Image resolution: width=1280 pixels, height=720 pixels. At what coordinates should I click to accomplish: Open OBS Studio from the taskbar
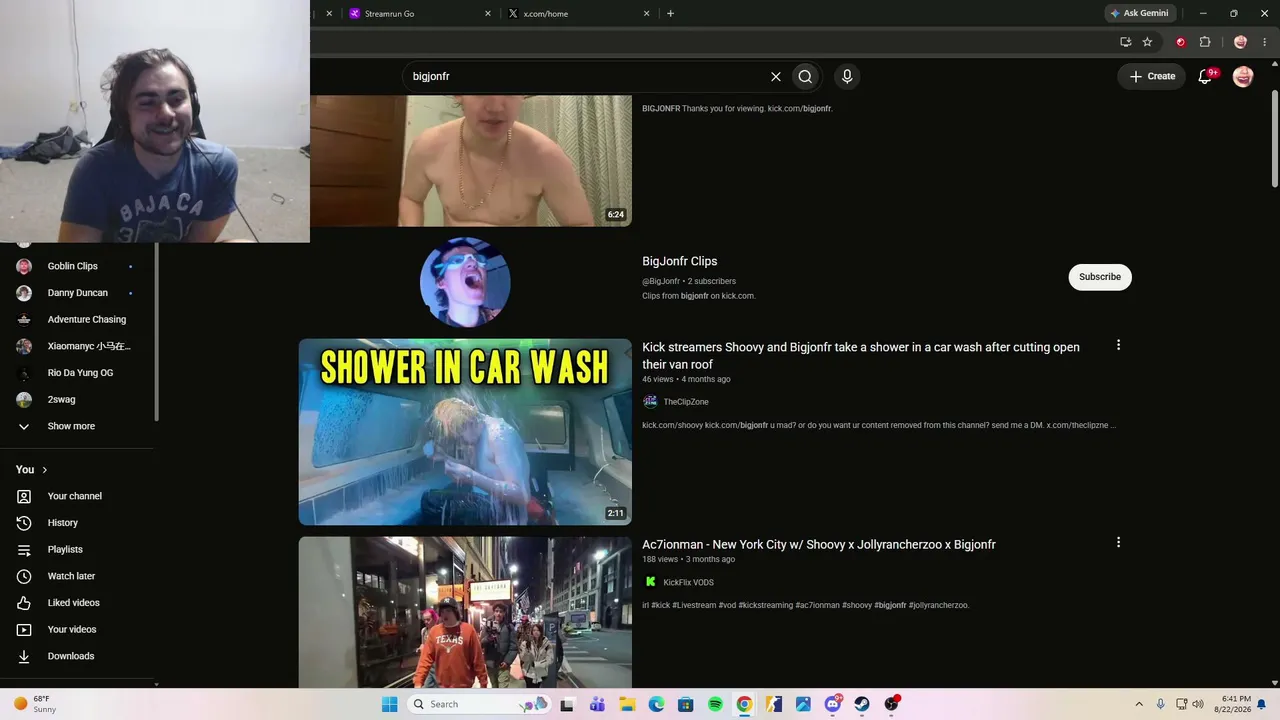coord(891,704)
